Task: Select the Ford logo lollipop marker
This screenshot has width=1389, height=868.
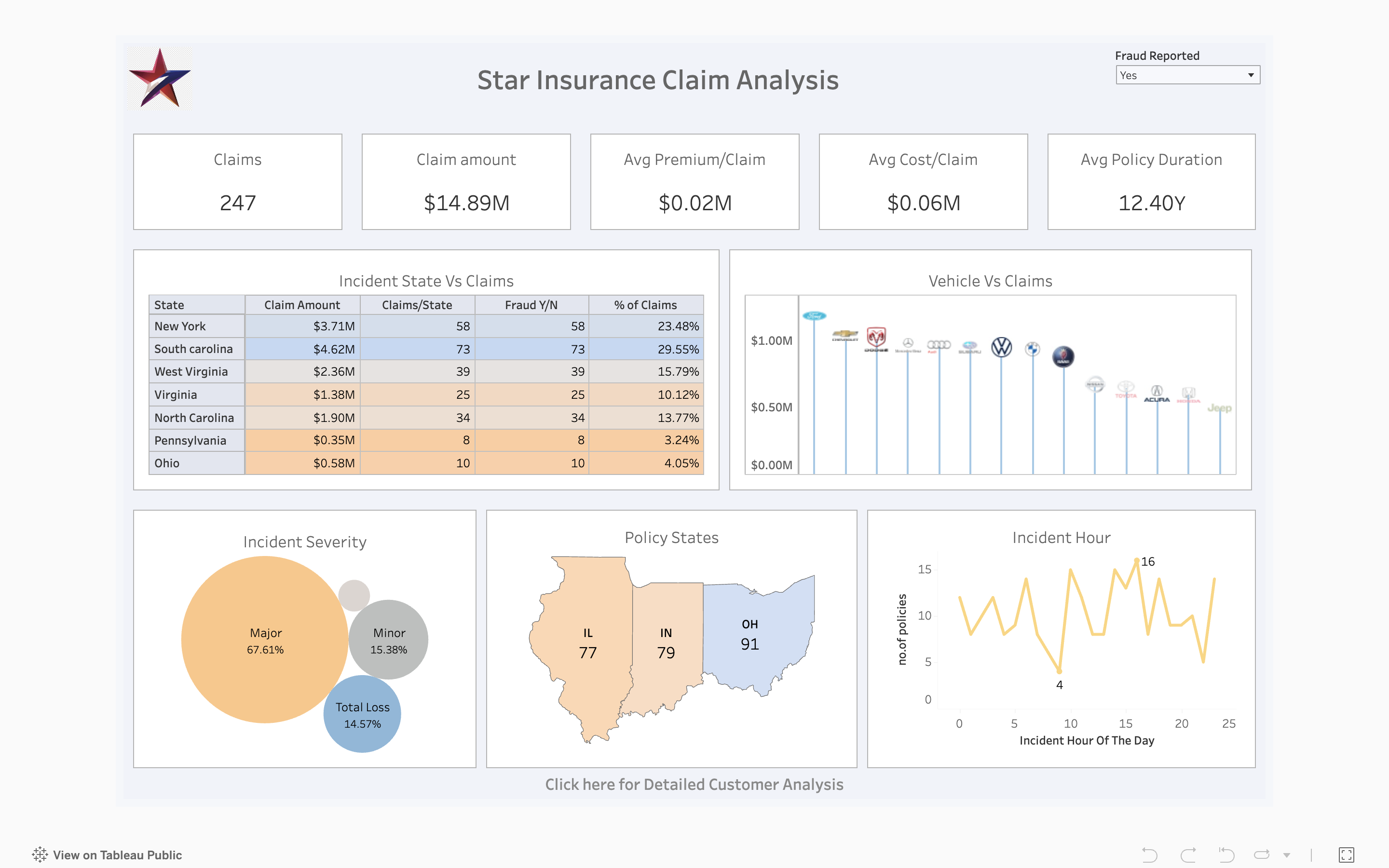Action: (x=814, y=316)
